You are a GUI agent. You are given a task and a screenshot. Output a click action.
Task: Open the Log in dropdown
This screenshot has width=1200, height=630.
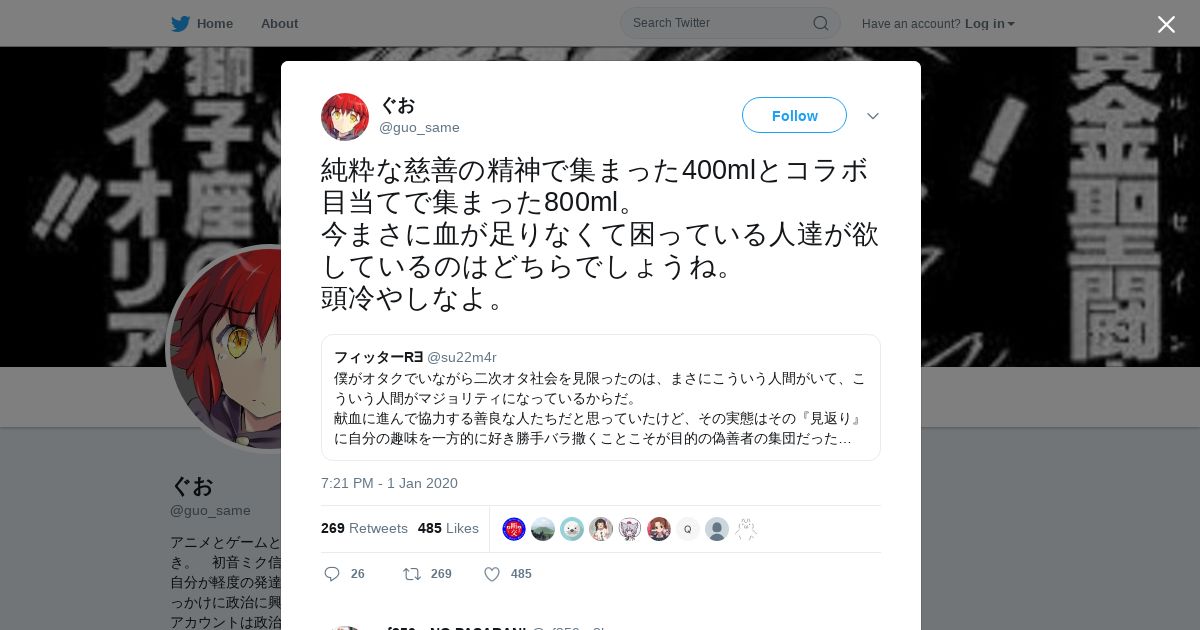coord(990,23)
